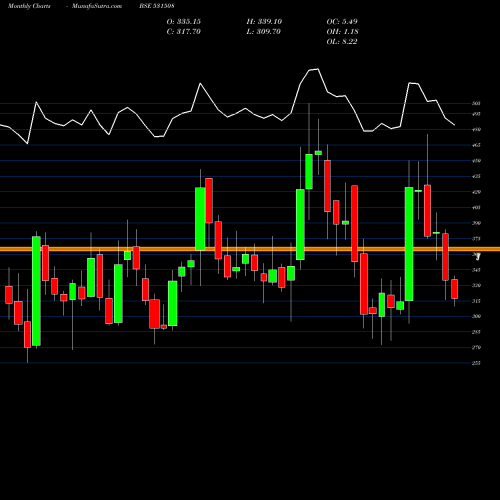Click the 375 price axis label

tap(476, 239)
